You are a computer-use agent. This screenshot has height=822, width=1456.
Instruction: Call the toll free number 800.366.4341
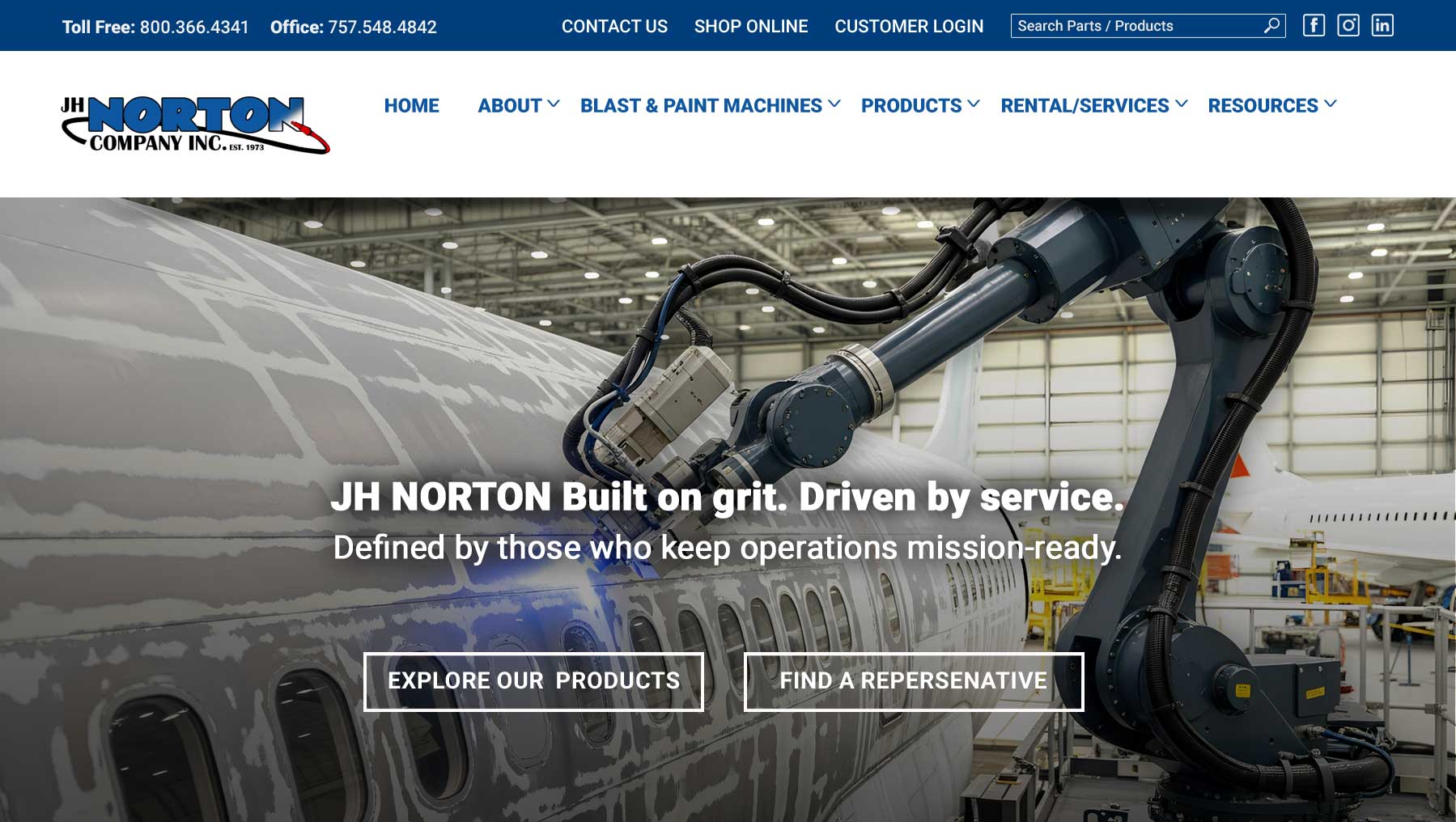(194, 28)
